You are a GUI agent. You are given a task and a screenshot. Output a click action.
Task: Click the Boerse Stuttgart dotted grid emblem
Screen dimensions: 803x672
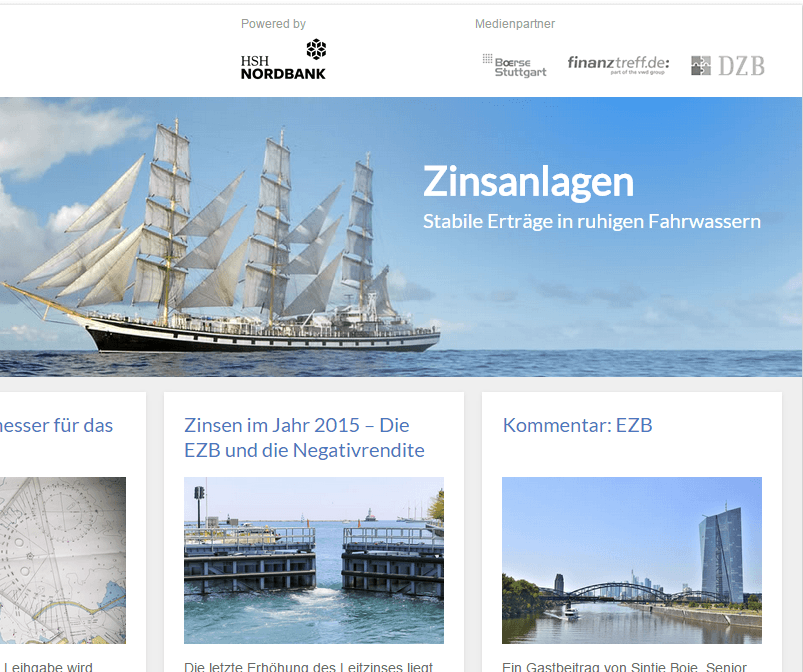coord(487,58)
